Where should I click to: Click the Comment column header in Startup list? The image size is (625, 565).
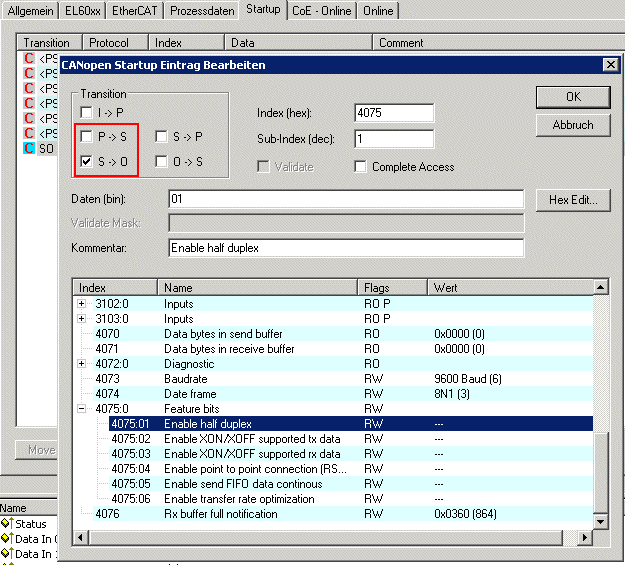point(498,43)
